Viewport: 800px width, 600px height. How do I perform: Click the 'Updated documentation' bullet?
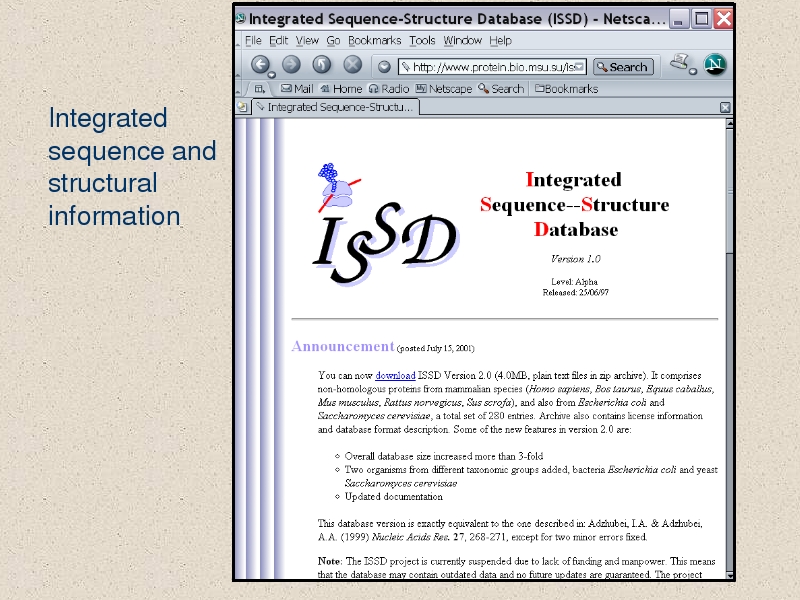393,496
